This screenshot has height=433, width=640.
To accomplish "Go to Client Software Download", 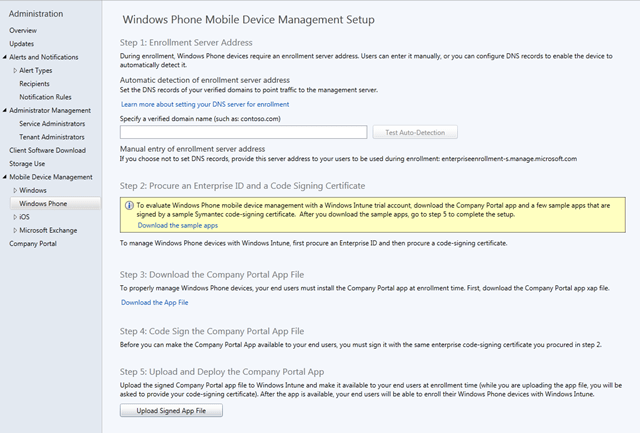I will 47,151.
